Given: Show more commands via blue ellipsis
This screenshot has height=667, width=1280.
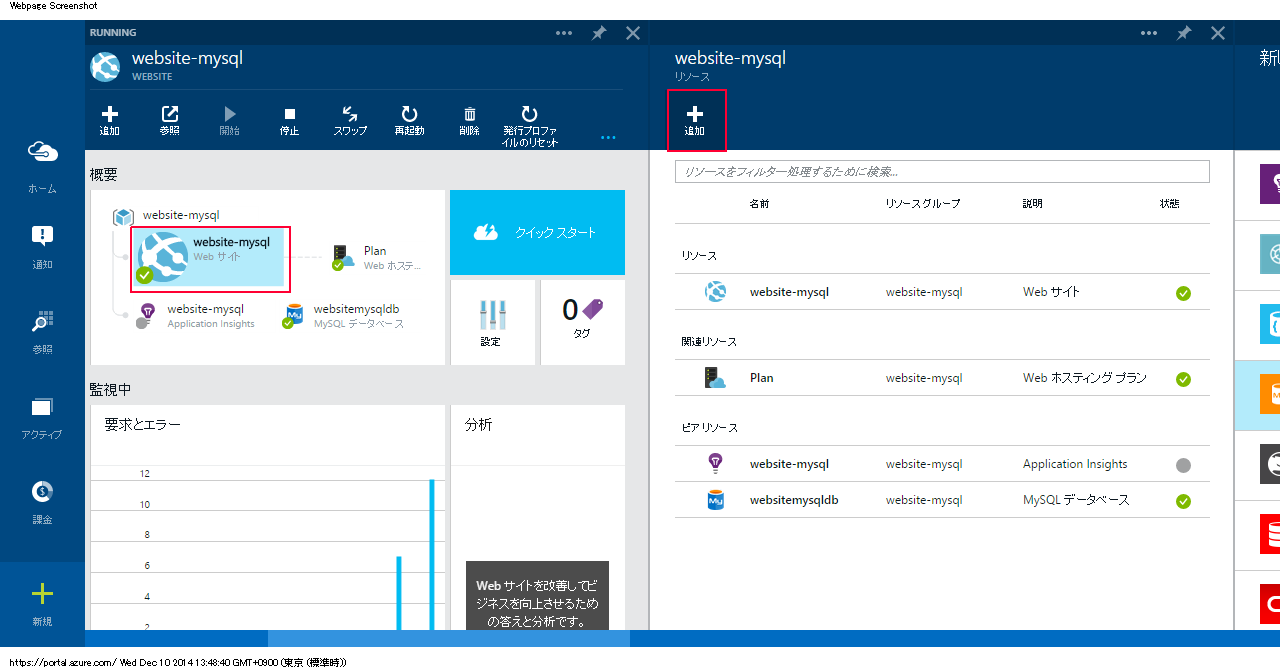Looking at the screenshot, I should (x=608, y=137).
